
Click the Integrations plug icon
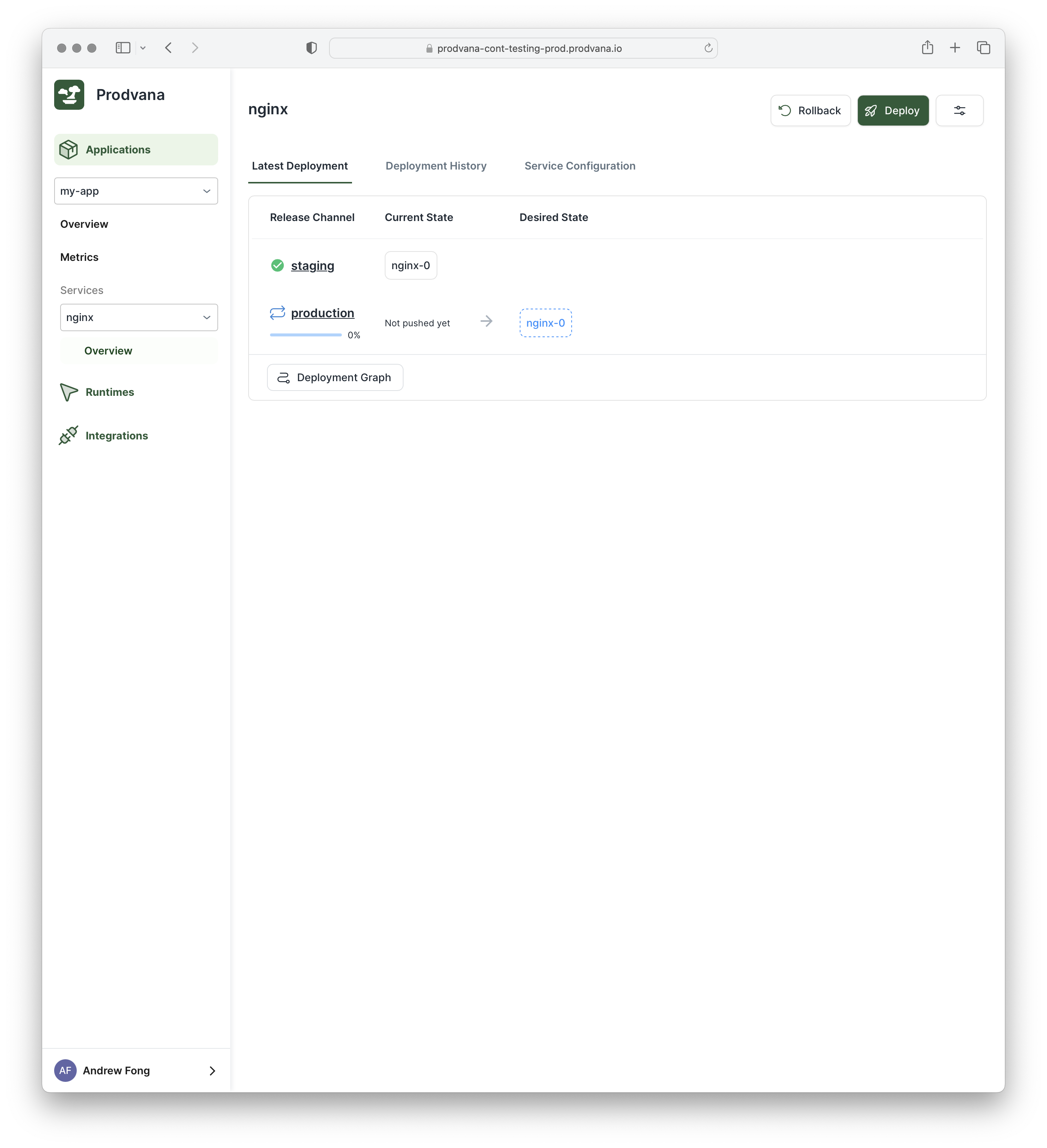click(x=68, y=436)
